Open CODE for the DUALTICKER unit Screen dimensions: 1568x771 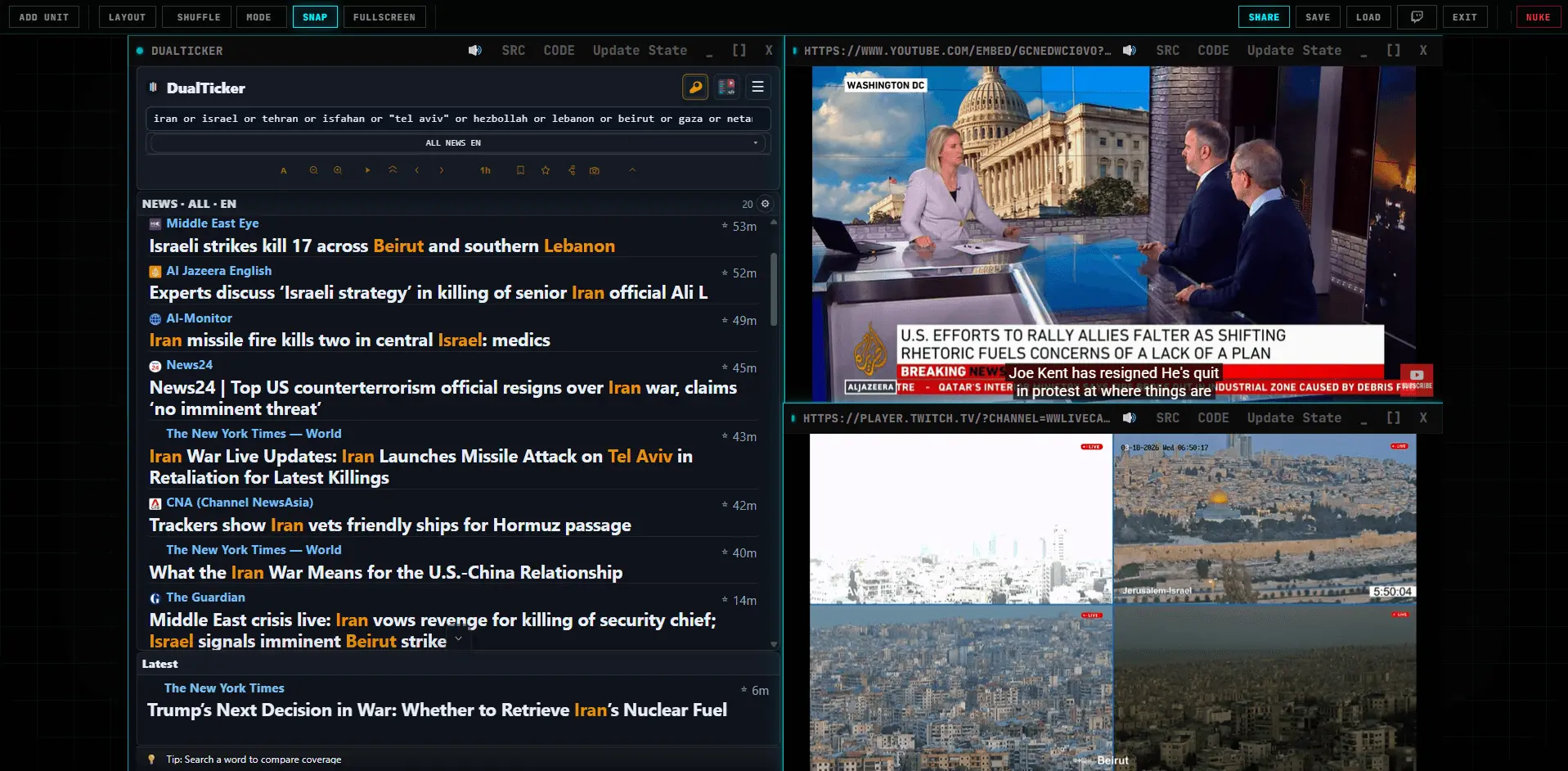tap(559, 51)
